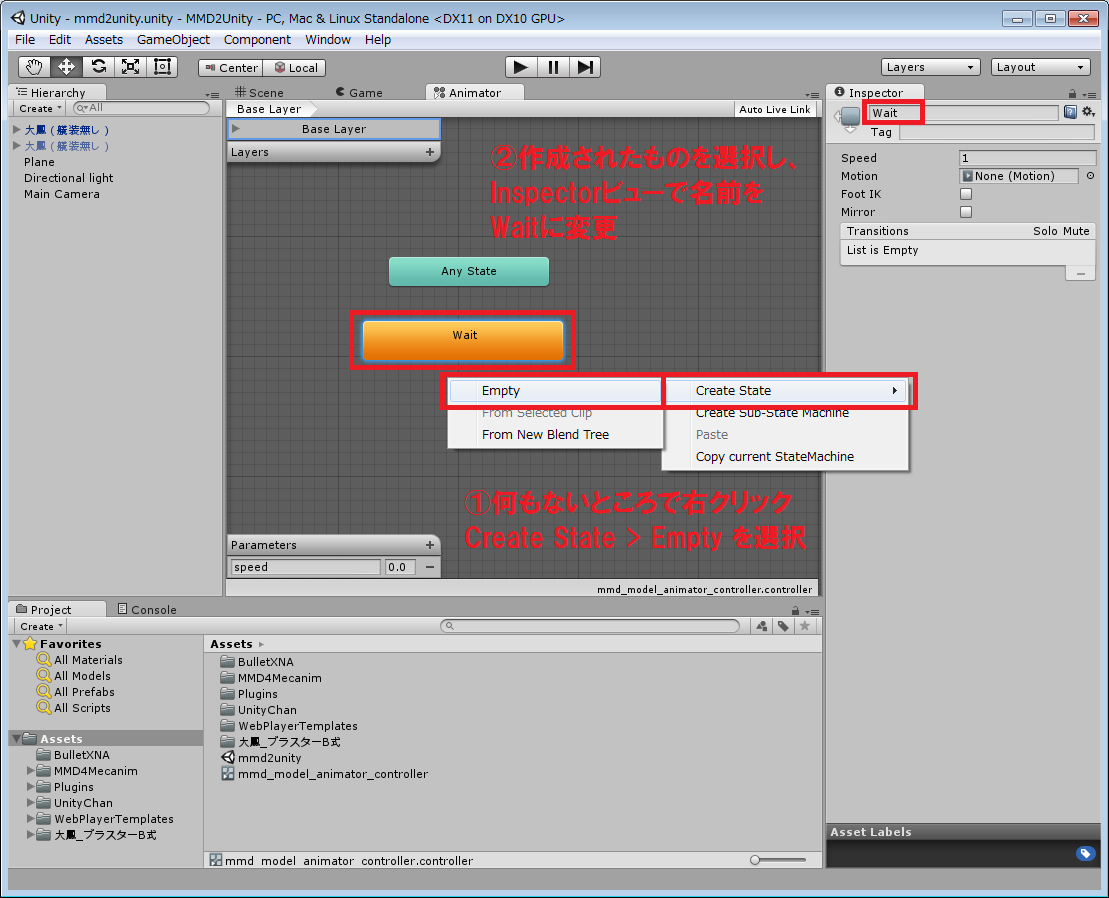Expand the UnityChan folder in tree

coord(30,803)
